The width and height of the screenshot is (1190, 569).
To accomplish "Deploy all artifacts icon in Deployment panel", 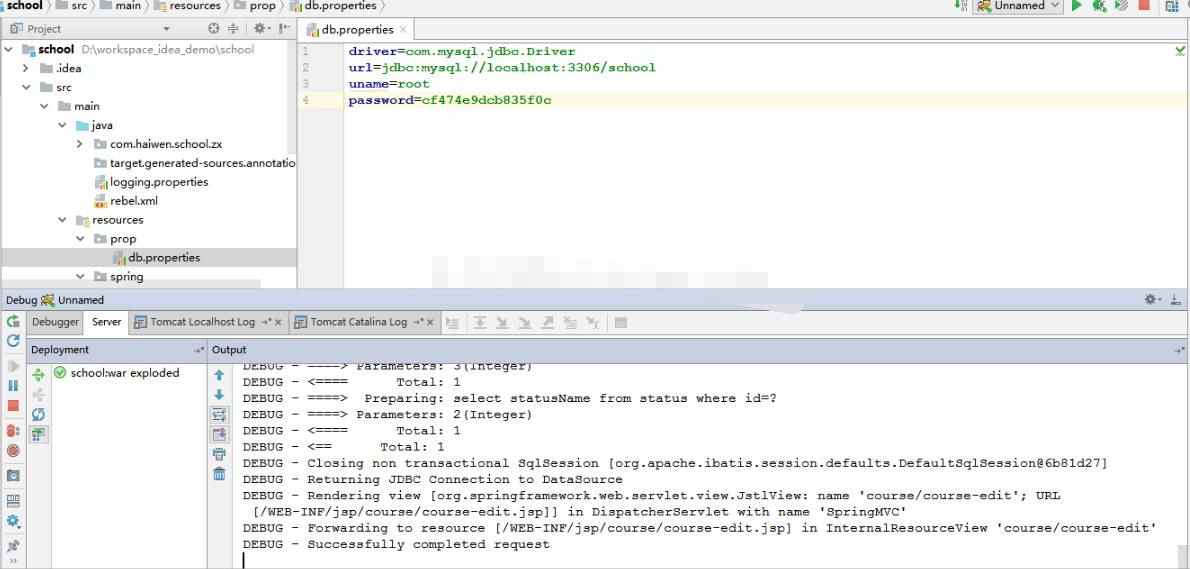I will (x=38, y=375).
